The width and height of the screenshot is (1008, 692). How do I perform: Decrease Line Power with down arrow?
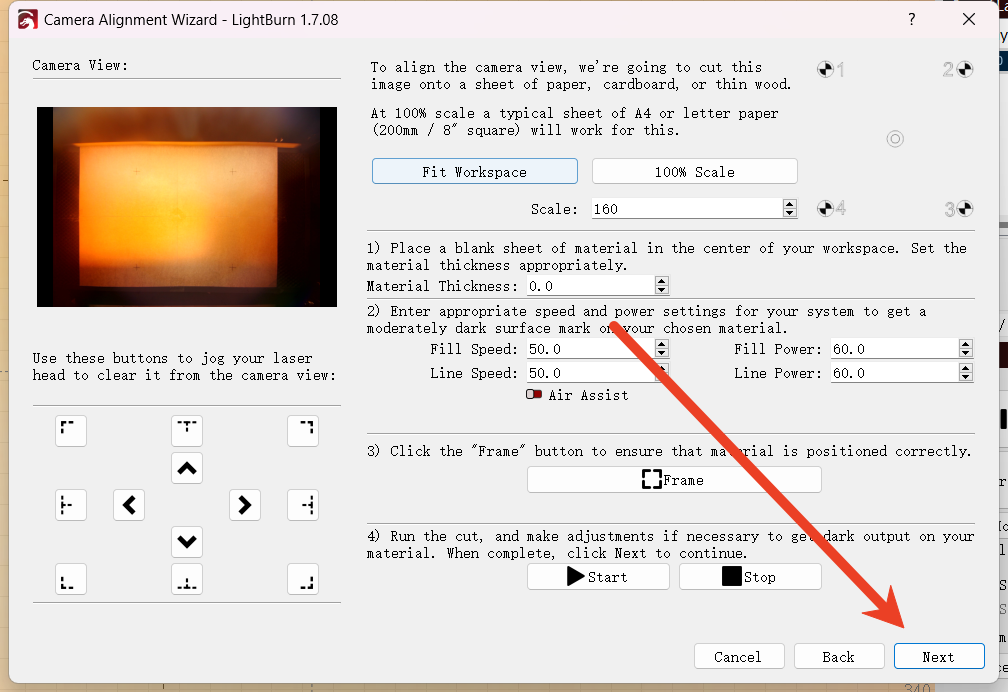966,377
